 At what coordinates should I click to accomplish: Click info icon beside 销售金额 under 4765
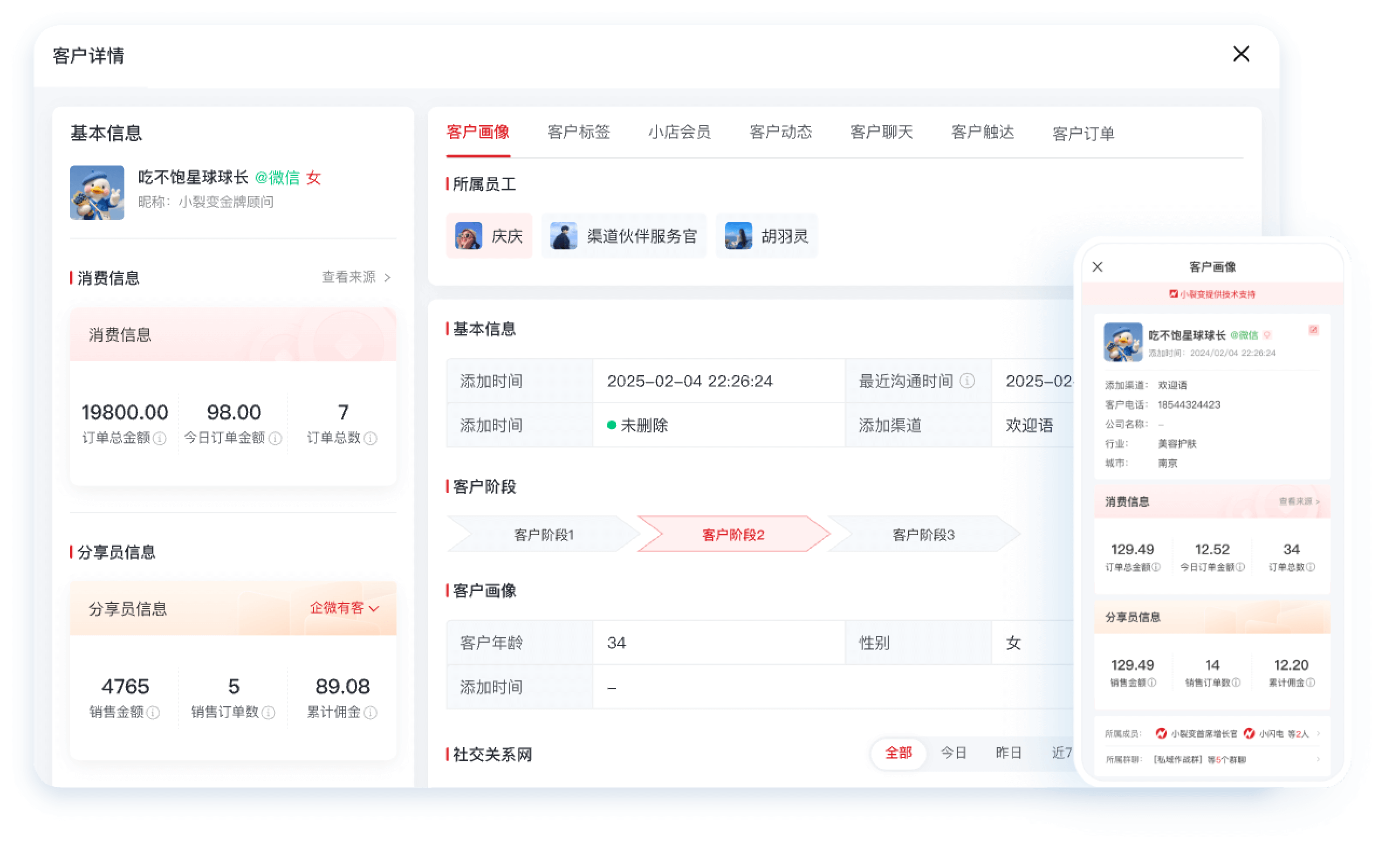(x=153, y=712)
